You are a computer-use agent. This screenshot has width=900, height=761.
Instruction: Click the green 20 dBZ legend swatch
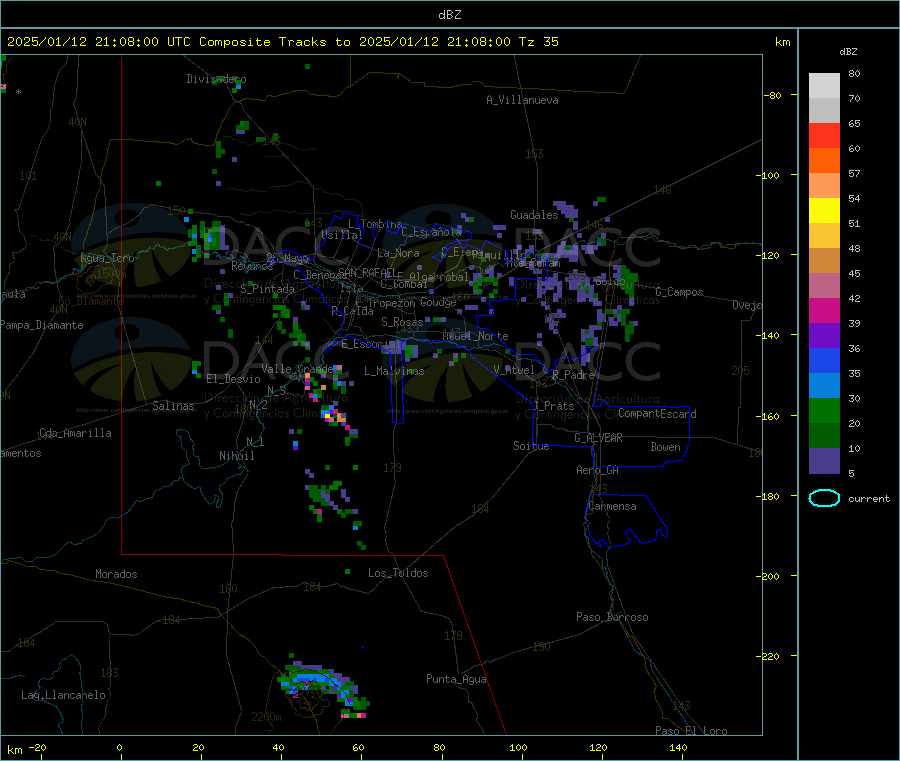[x=824, y=410]
